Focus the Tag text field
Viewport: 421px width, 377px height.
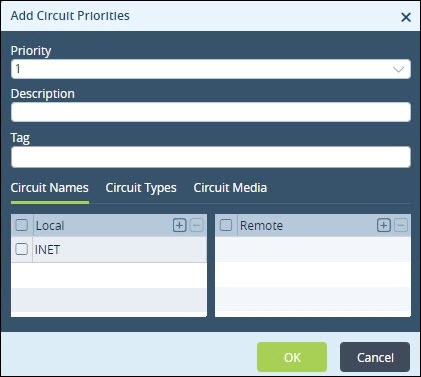[x=211, y=157]
